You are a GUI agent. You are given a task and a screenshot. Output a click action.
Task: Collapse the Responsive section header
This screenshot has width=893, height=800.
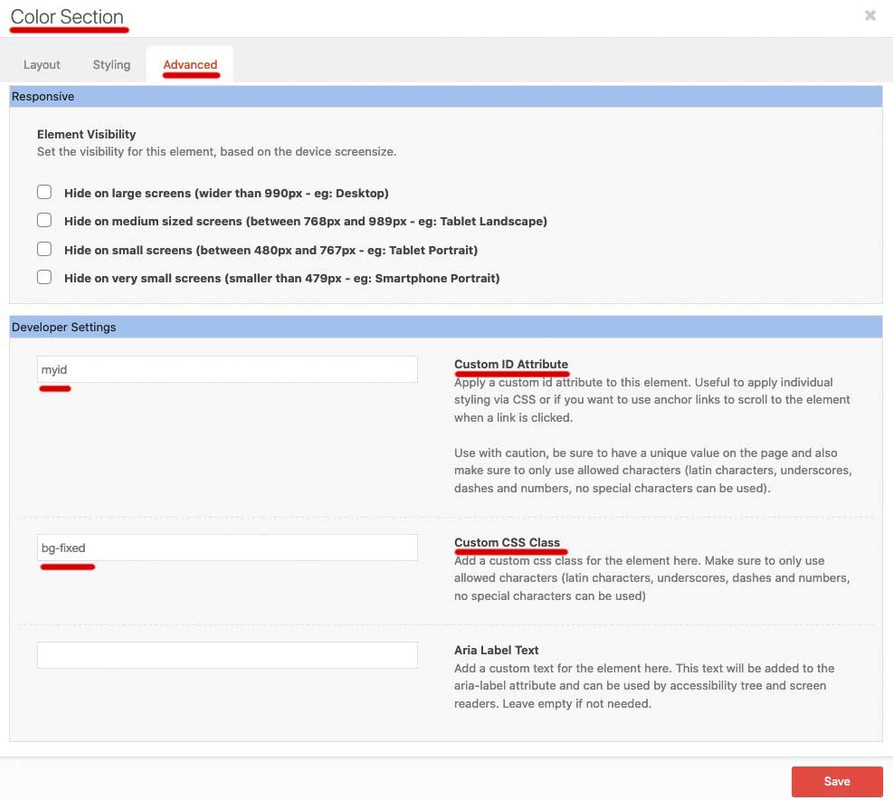click(446, 96)
